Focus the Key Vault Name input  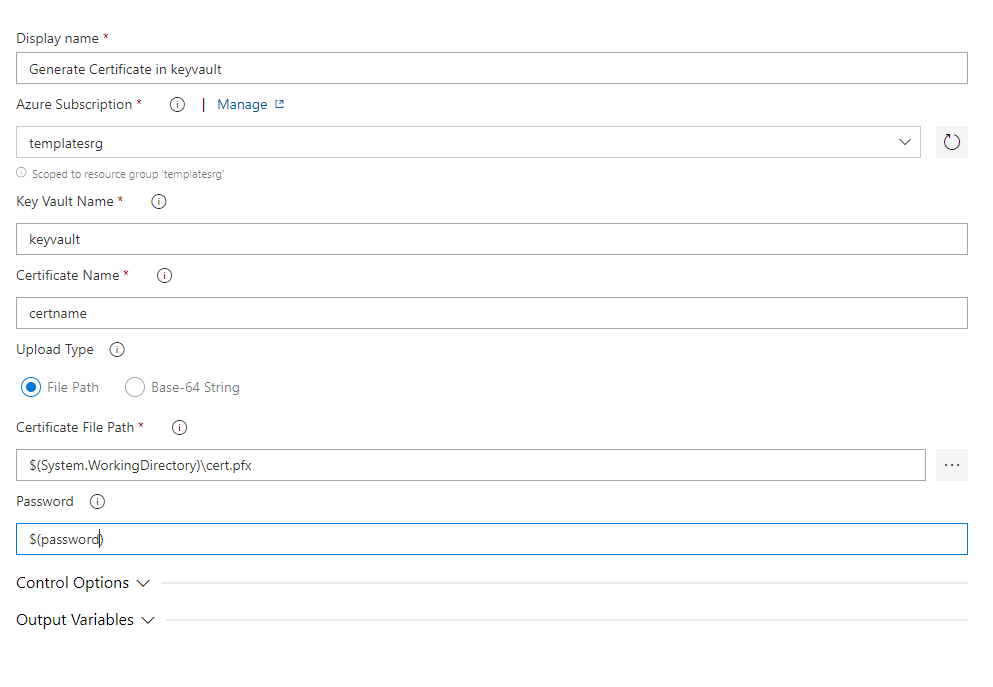[491, 239]
